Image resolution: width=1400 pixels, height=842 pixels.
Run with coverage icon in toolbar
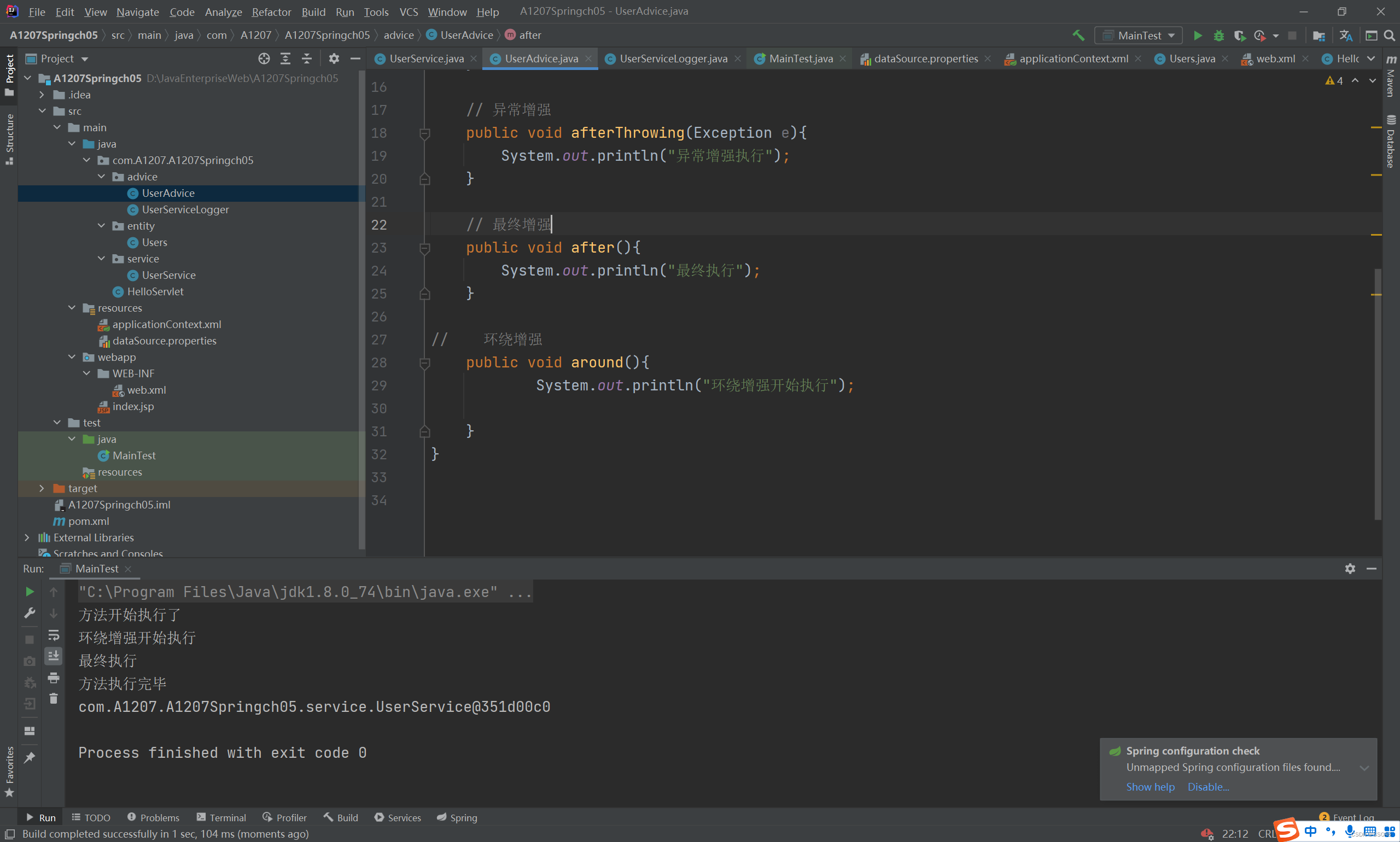pyautogui.click(x=1239, y=35)
